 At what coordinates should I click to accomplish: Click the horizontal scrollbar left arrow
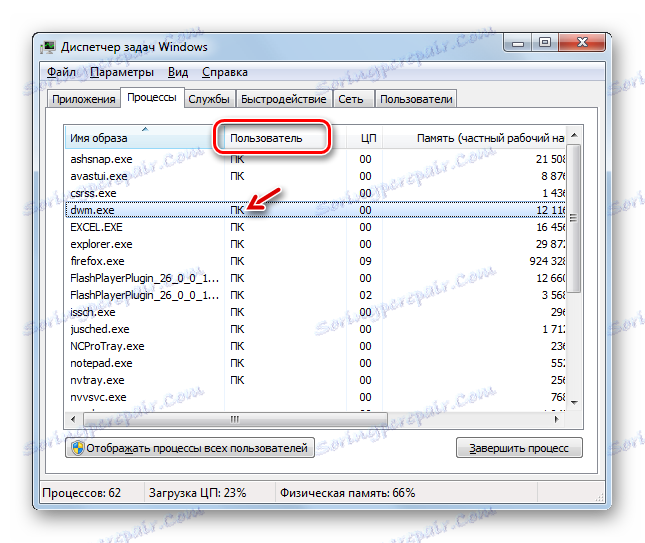tap(73, 420)
